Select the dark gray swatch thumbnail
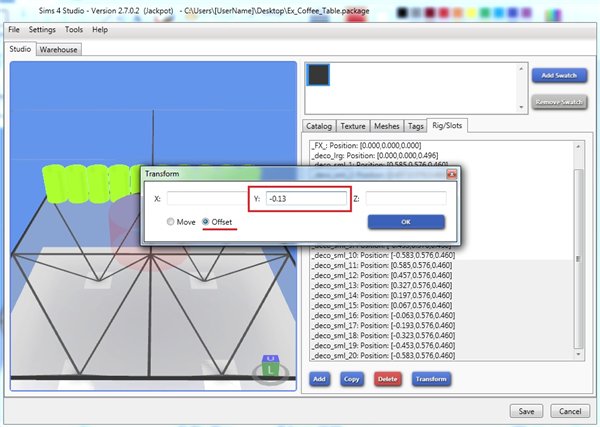Screen dimensions: 600x427 pyautogui.click(x=319, y=76)
